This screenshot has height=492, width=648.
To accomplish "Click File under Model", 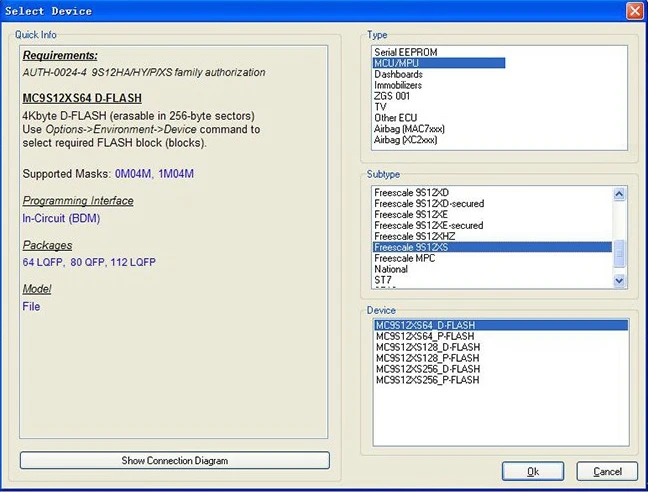I will [x=31, y=307].
